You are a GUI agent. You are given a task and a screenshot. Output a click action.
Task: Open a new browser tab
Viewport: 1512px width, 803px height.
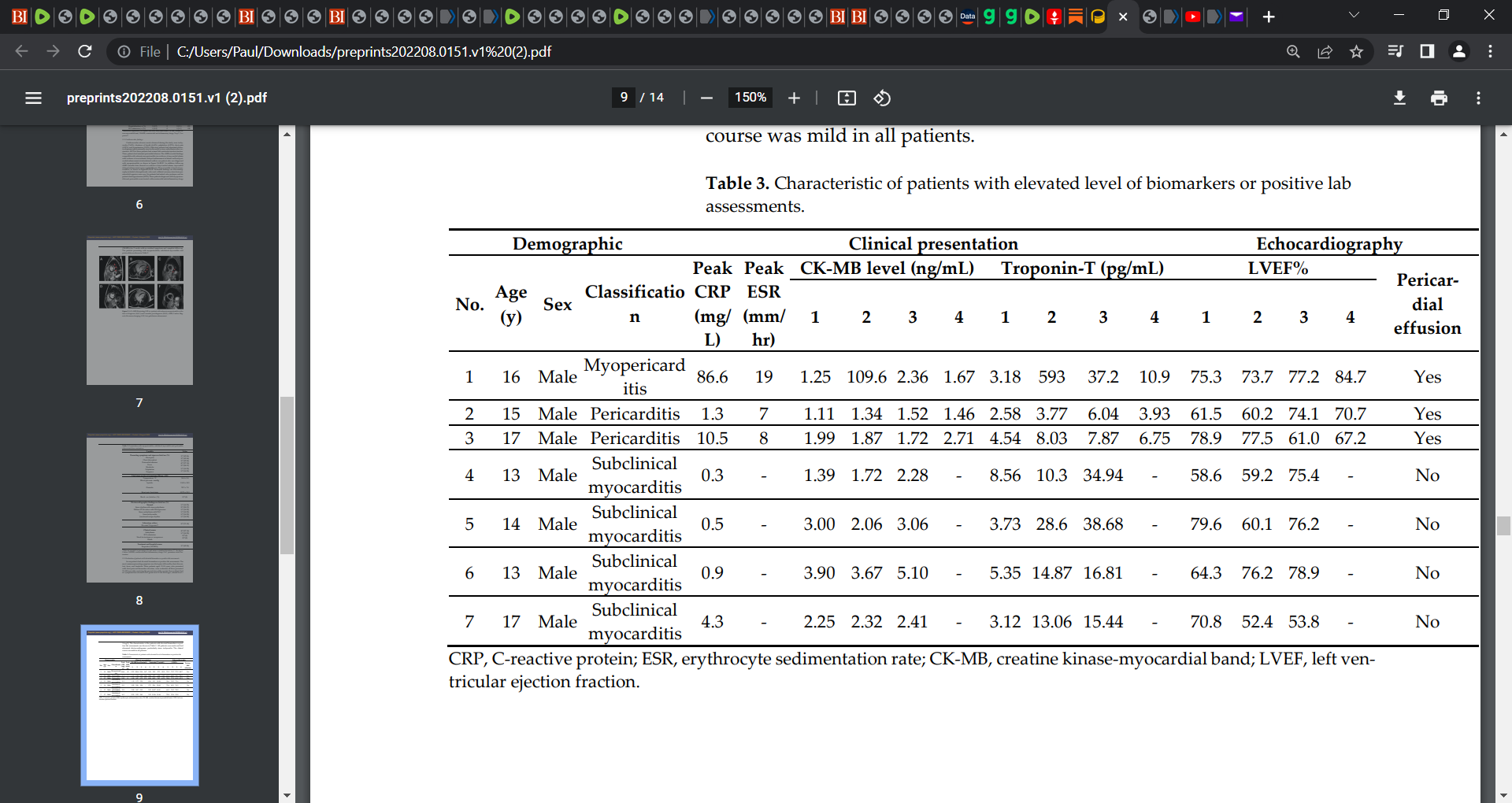1269,17
